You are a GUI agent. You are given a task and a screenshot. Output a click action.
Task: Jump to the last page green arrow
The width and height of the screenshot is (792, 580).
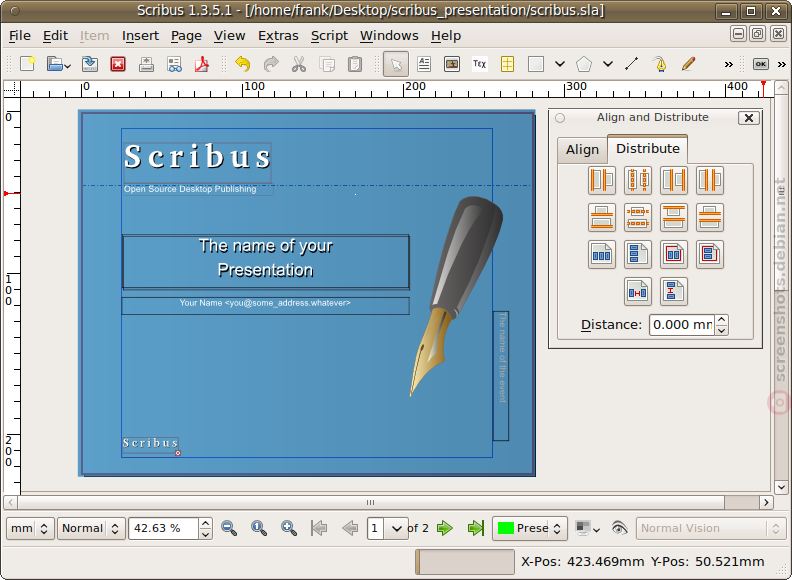point(475,528)
